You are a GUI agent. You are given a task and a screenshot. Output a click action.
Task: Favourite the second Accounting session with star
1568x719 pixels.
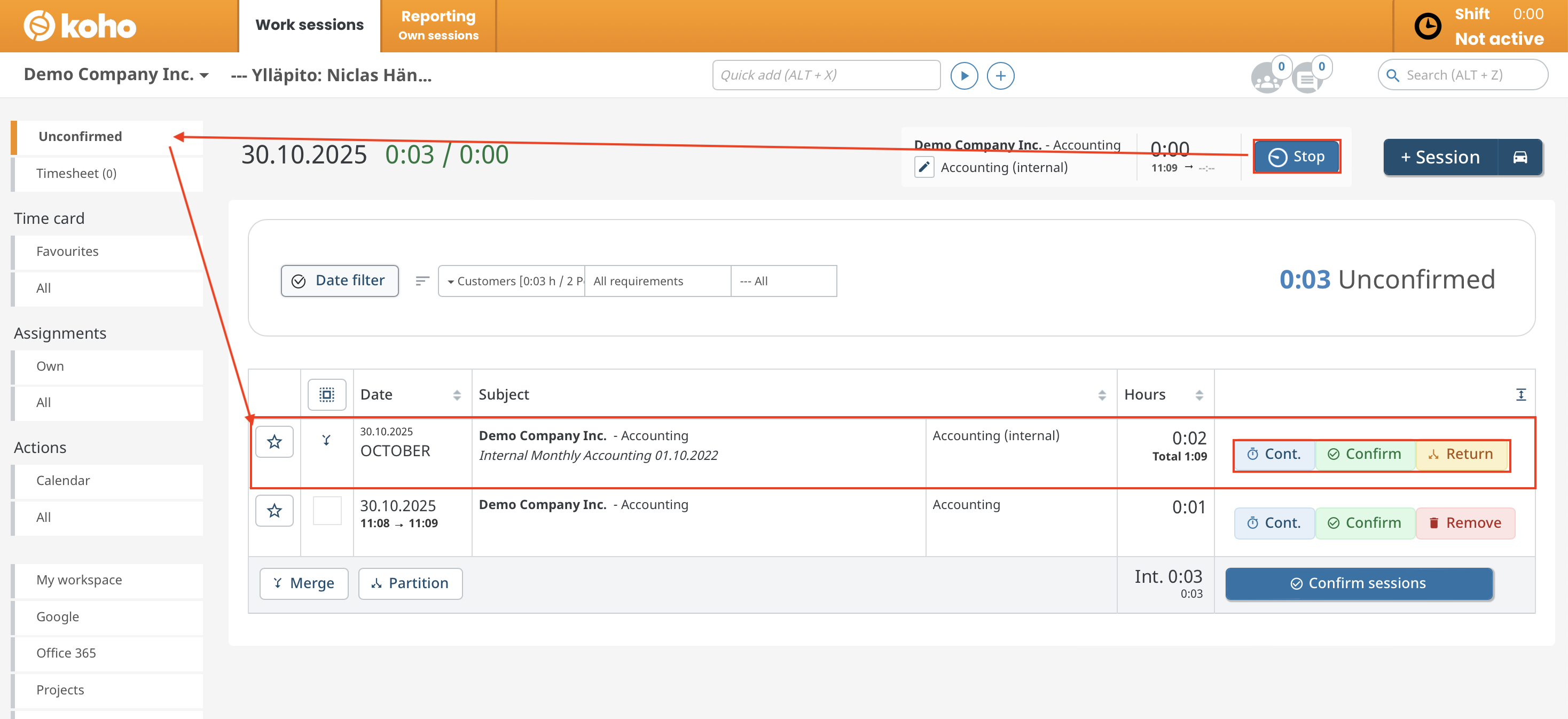coord(274,511)
